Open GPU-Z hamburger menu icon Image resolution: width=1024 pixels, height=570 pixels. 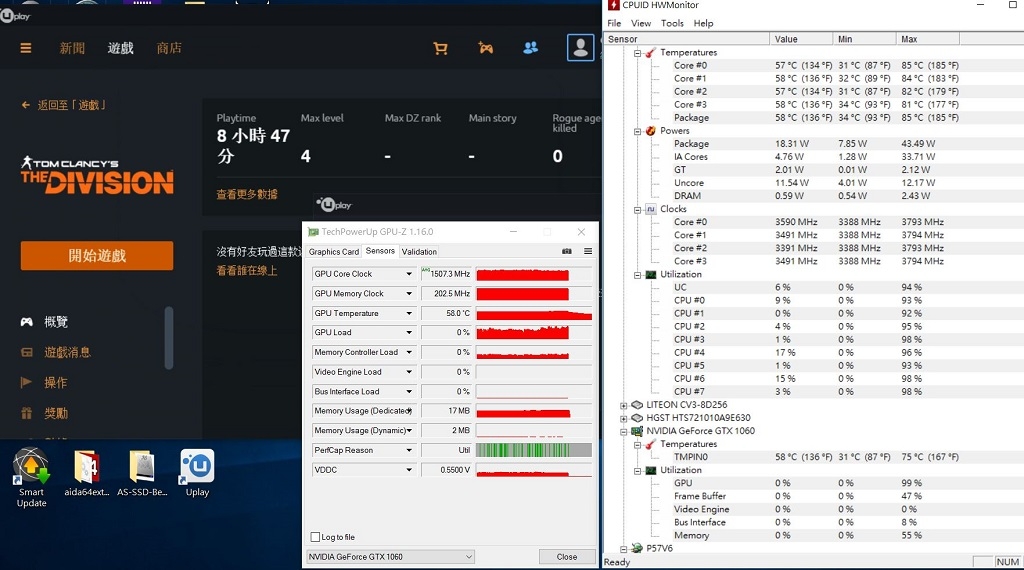click(588, 251)
